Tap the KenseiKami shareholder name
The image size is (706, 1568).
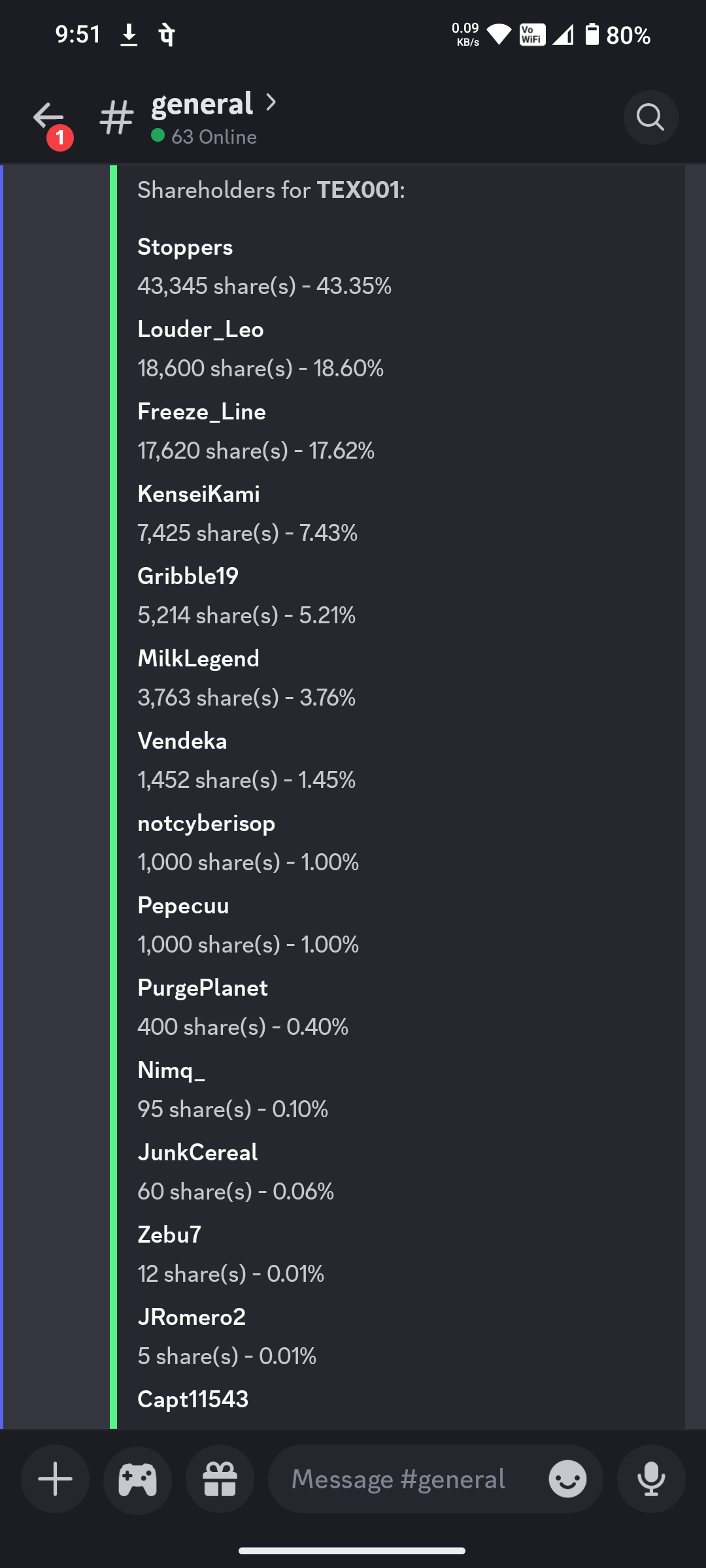pos(199,494)
